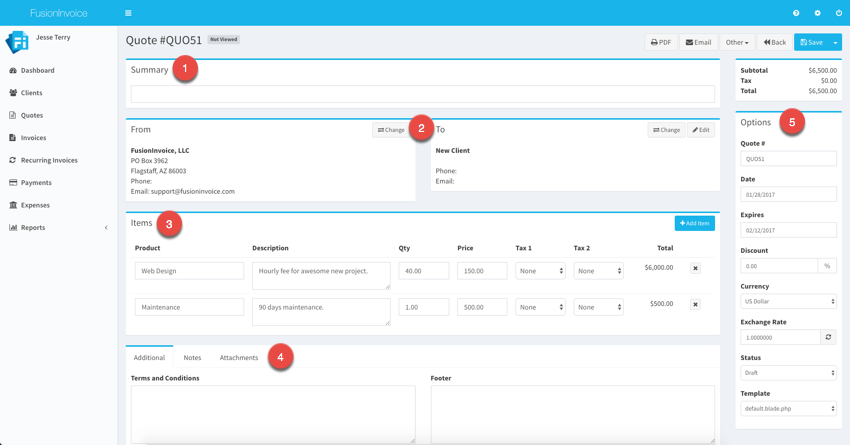The width and height of the screenshot is (850, 445).
Task: Click the Add Item button
Action: click(x=694, y=223)
